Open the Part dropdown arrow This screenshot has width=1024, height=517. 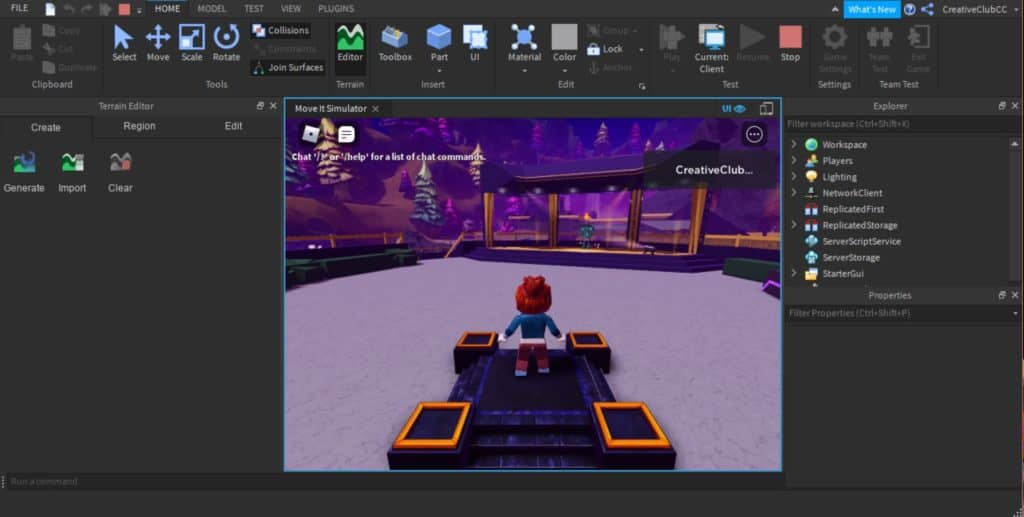point(439,70)
